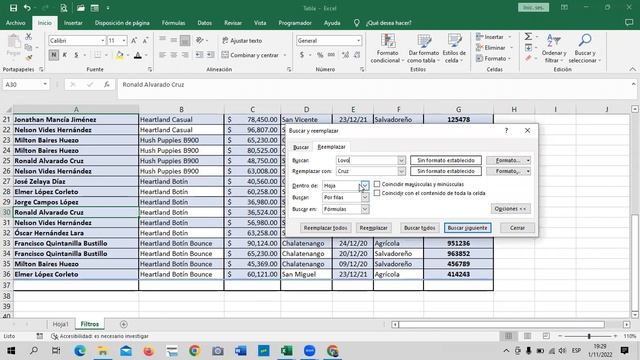
Task: Click into the Buscar text field
Action: 367,160
